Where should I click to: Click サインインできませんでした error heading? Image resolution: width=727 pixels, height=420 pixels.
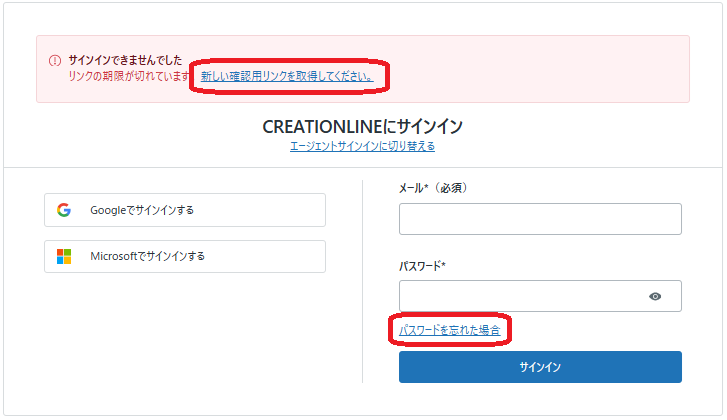(125, 60)
